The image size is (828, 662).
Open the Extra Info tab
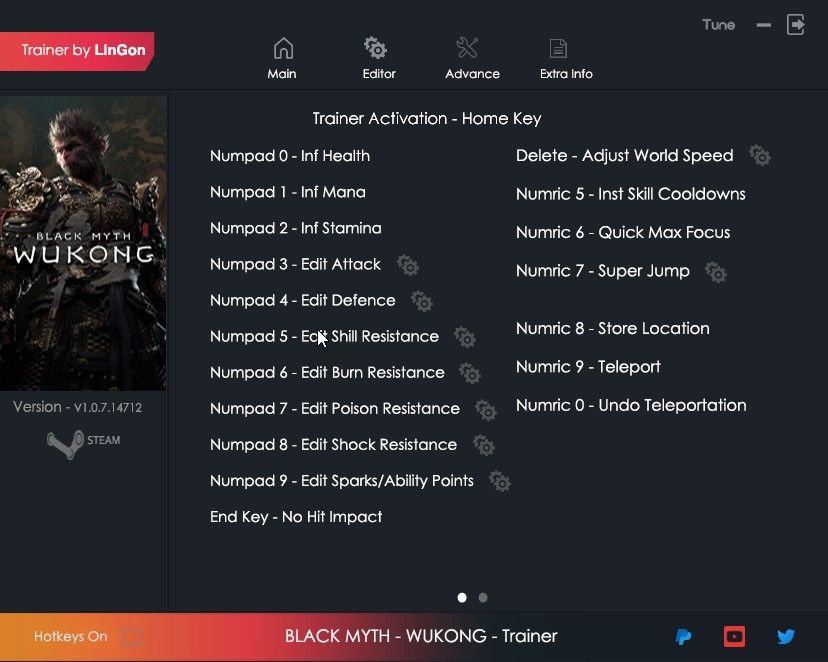click(566, 58)
